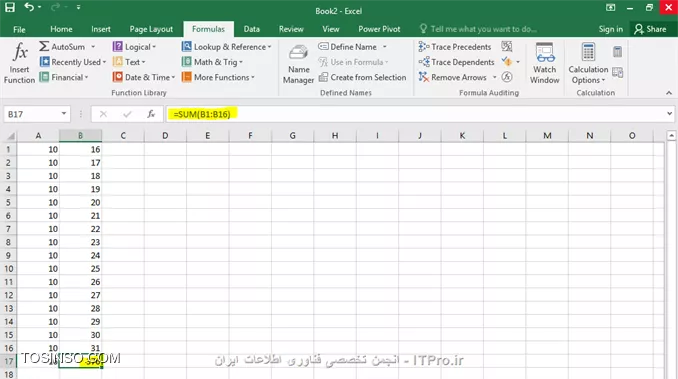Open the View tab
The height and width of the screenshot is (379, 678).
[330, 29]
